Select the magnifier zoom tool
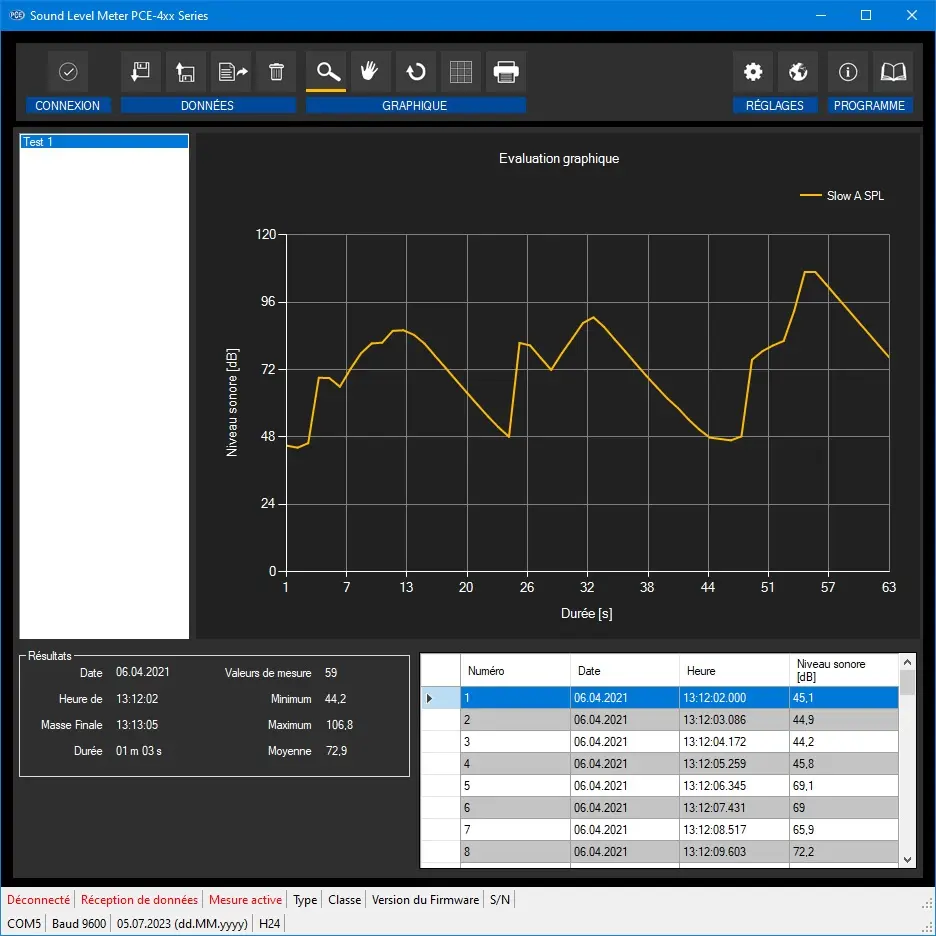Viewport: 936px width, 936px height. 326,72
